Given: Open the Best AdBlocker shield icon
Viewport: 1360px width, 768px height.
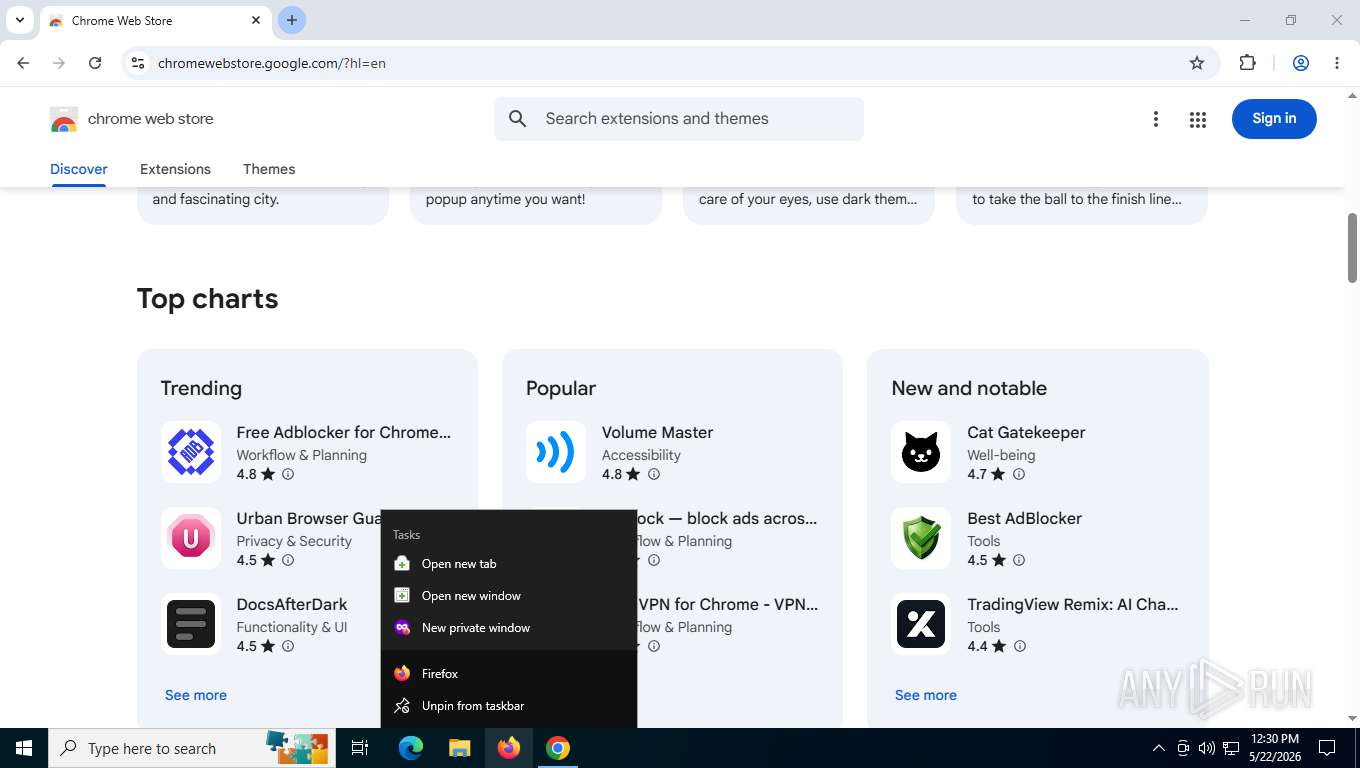Looking at the screenshot, I should point(921,538).
